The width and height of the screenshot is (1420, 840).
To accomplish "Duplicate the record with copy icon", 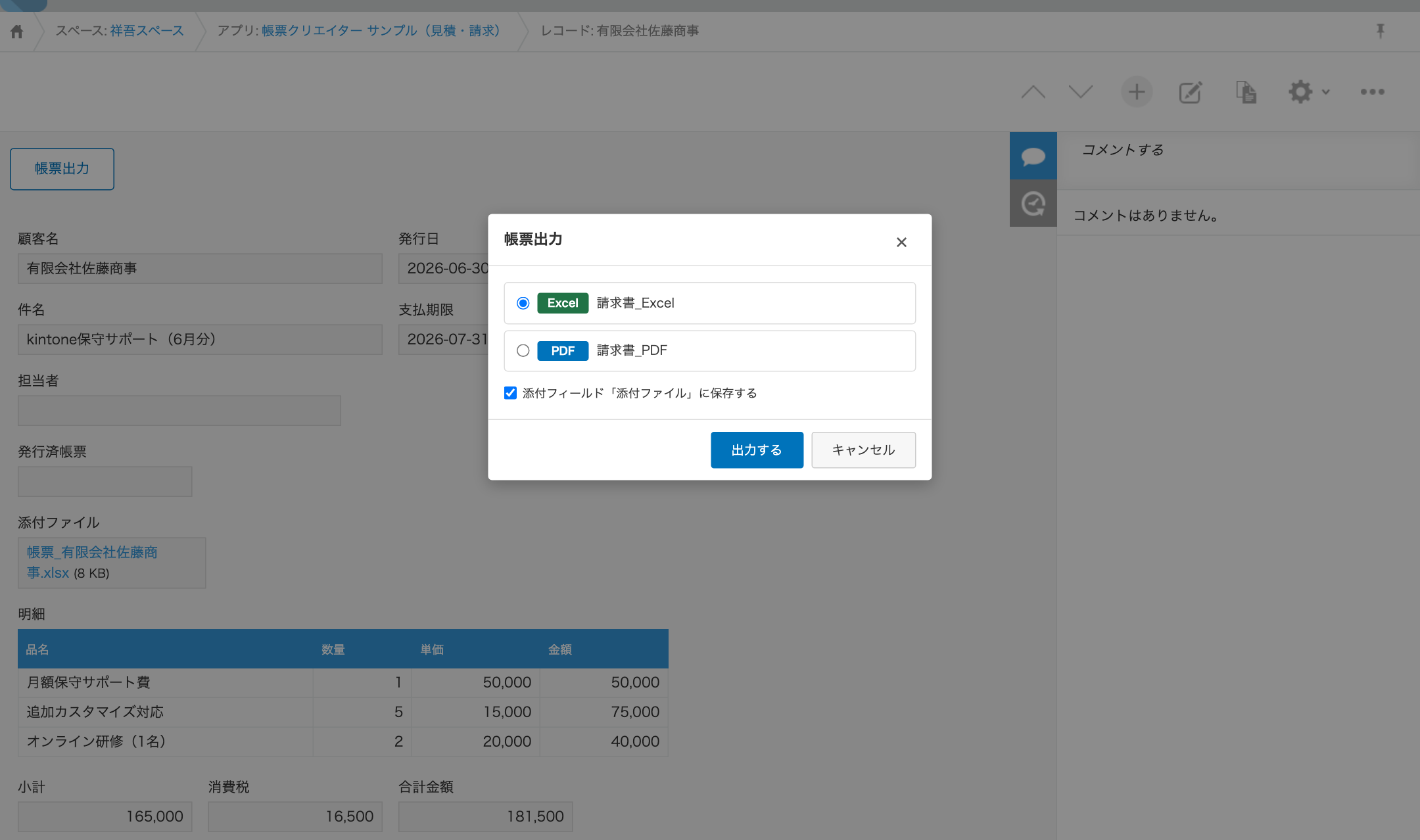I will [1246, 92].
